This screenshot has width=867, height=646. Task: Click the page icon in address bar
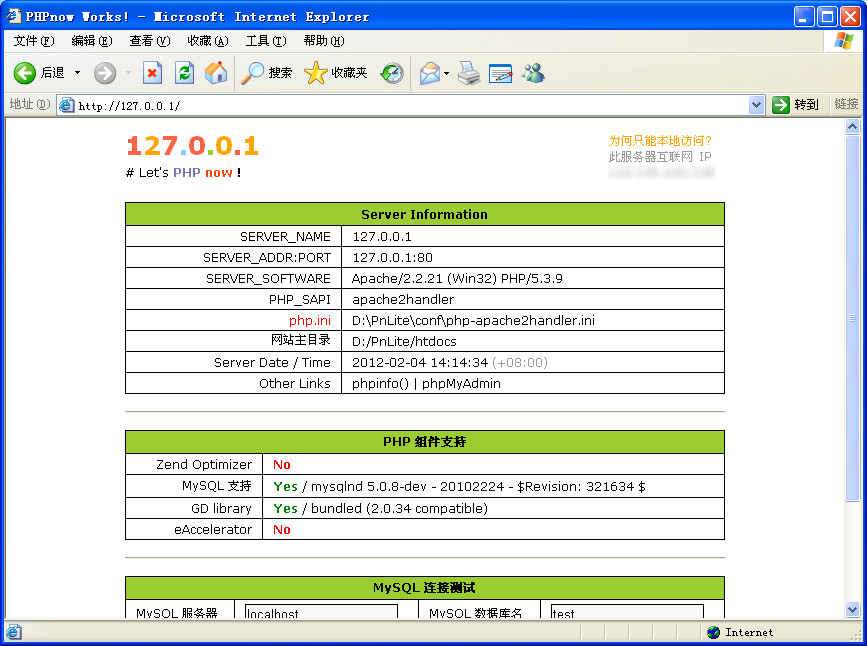pyautogui.click(x=67, y=105)
